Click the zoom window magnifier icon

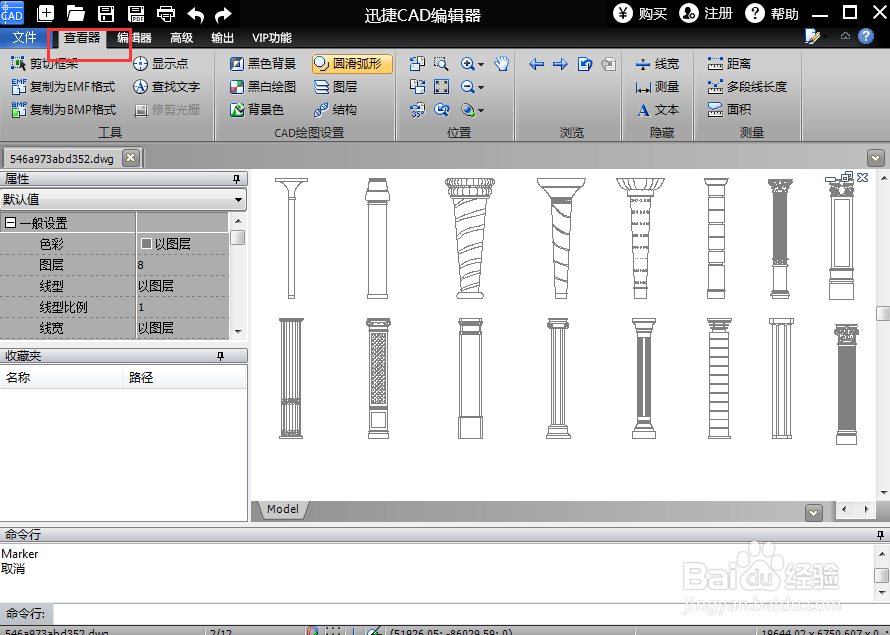click(441, 64)
